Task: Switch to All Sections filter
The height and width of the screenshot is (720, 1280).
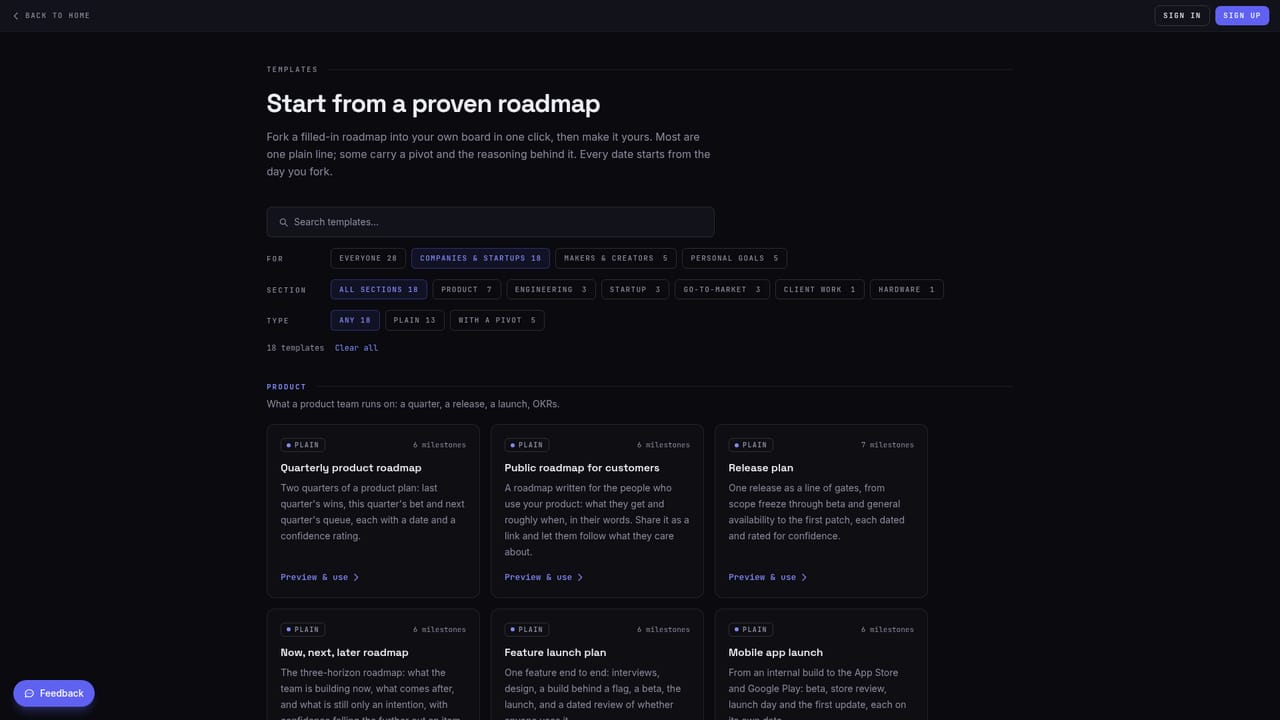Action: (x=379, y=289)
